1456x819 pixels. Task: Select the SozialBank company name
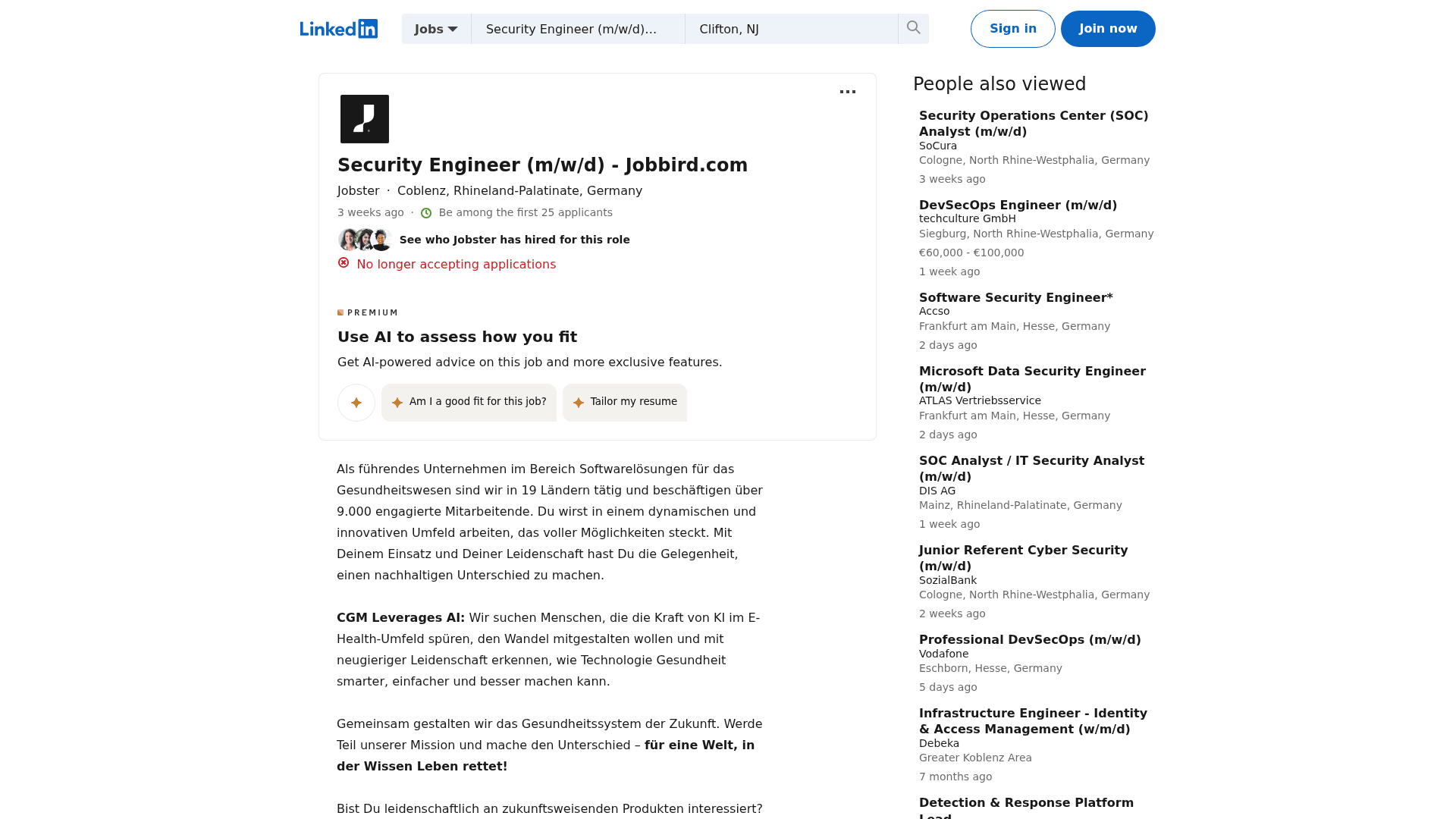click(x=948, y=580)
